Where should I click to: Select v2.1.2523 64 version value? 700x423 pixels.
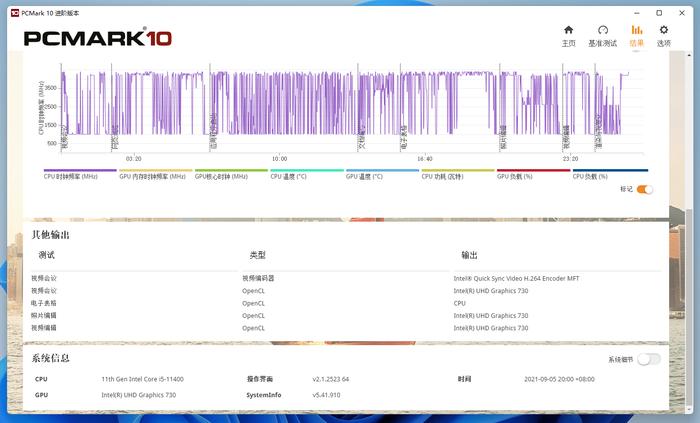[x=330, y=379]
